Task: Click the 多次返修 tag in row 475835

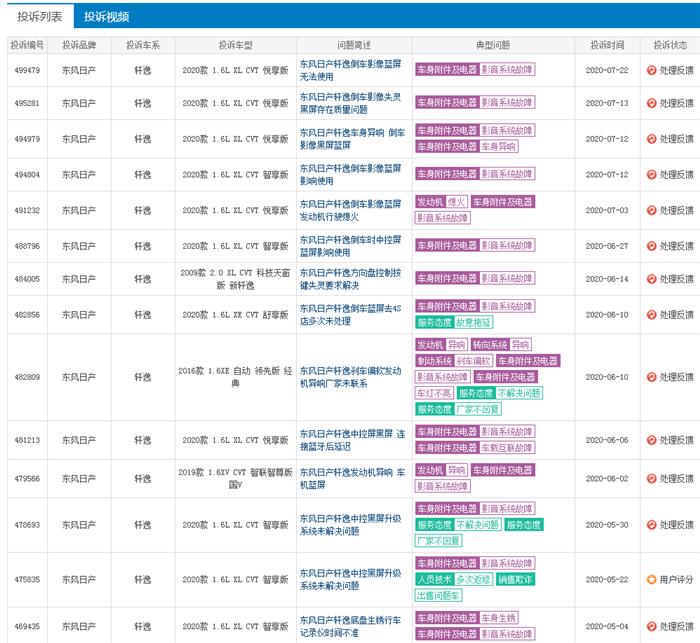Action: point(473,580)
